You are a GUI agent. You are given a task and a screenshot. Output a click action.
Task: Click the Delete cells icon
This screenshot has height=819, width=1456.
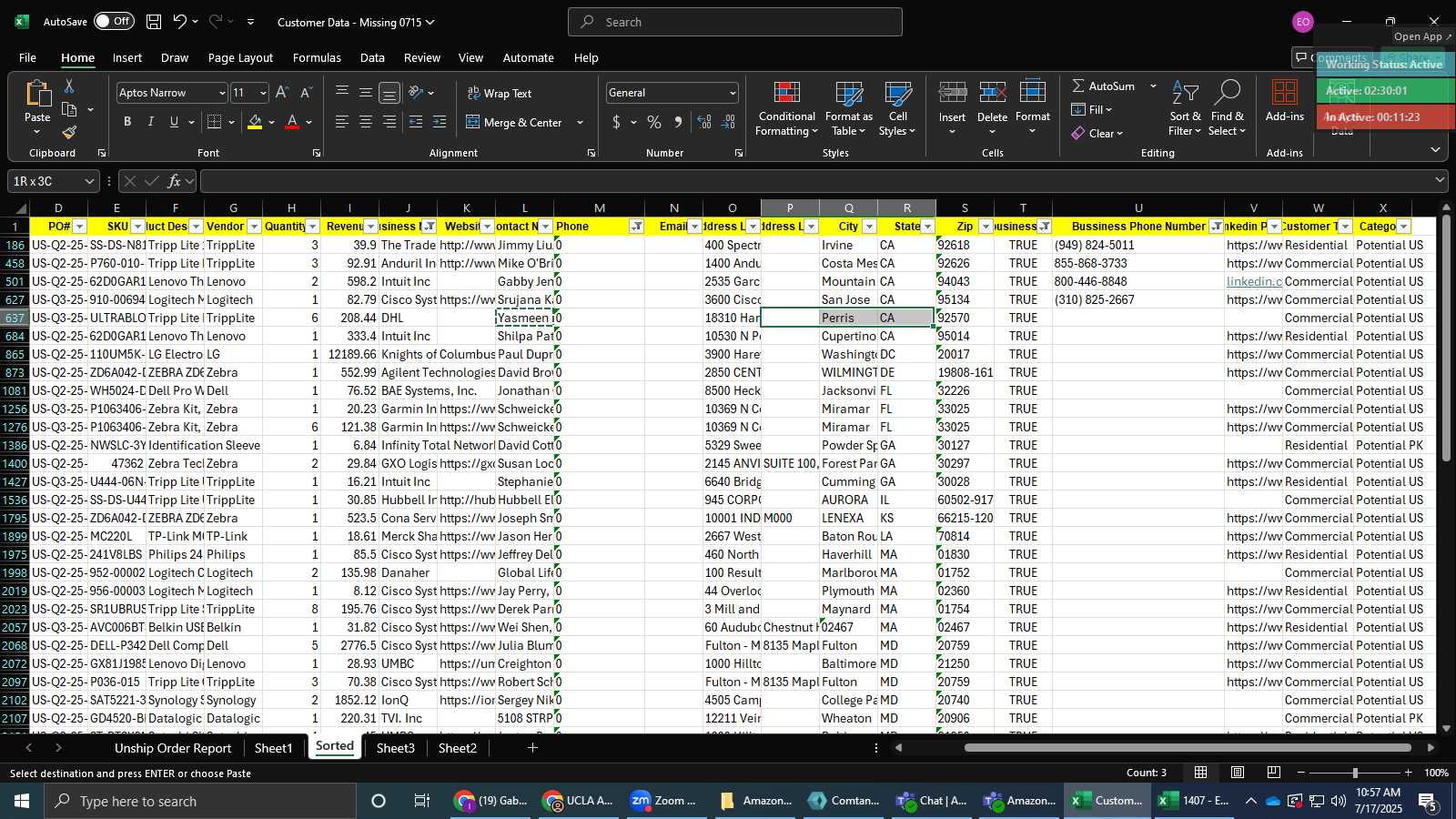point(992,93)
